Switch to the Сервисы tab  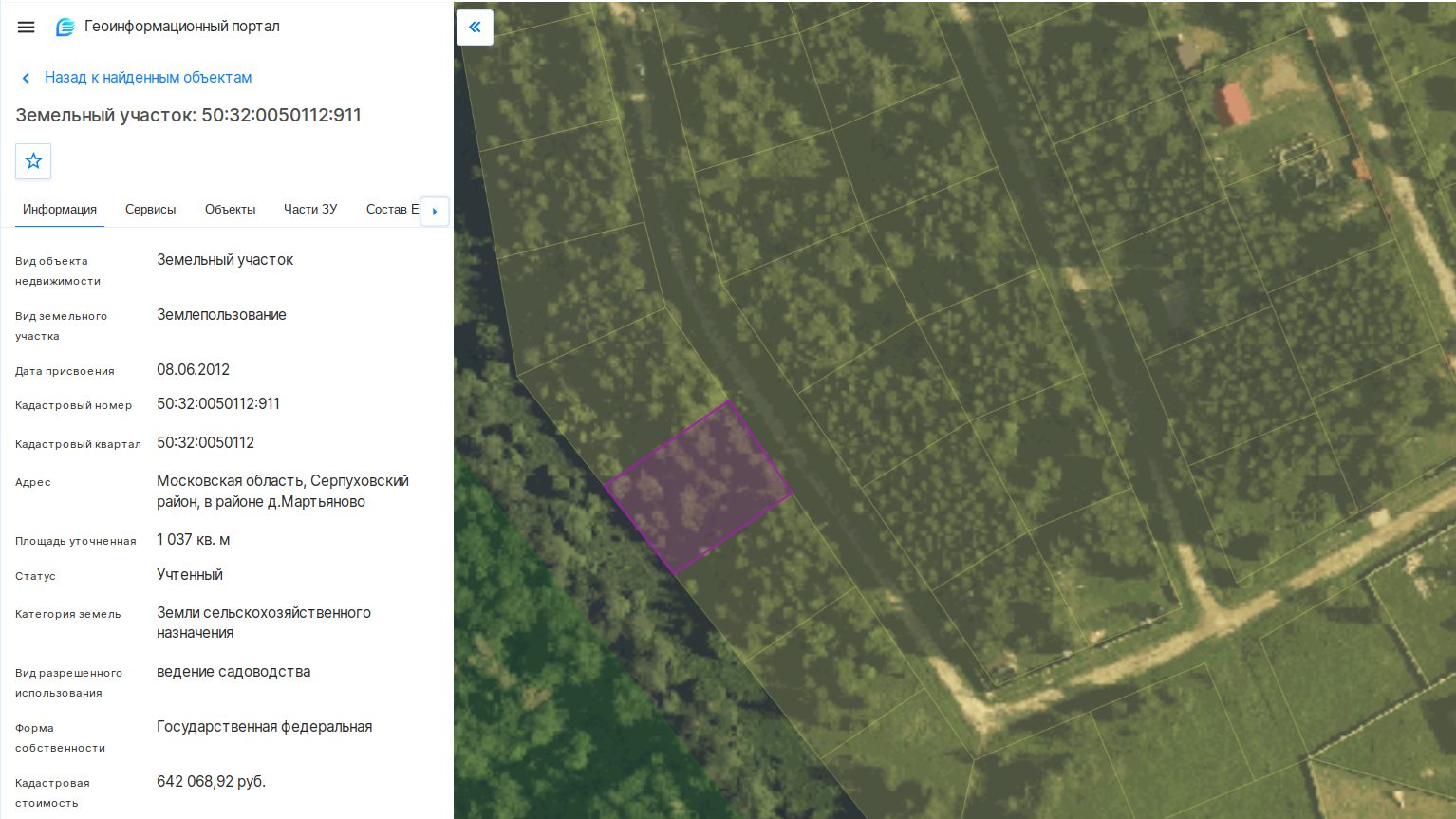pyautogui.click(x=151, y=210)
